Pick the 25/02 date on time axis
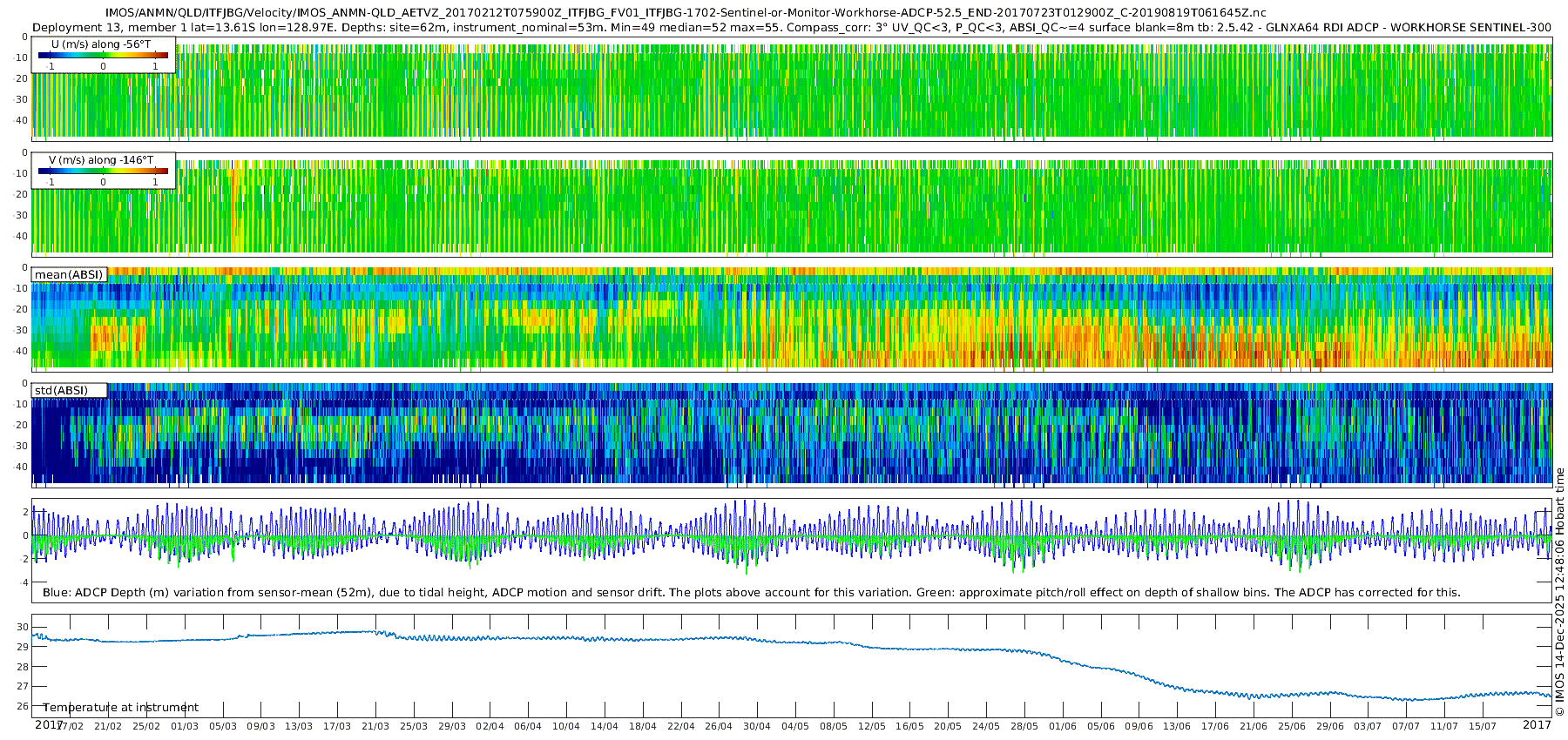 [x=145, y=726]
